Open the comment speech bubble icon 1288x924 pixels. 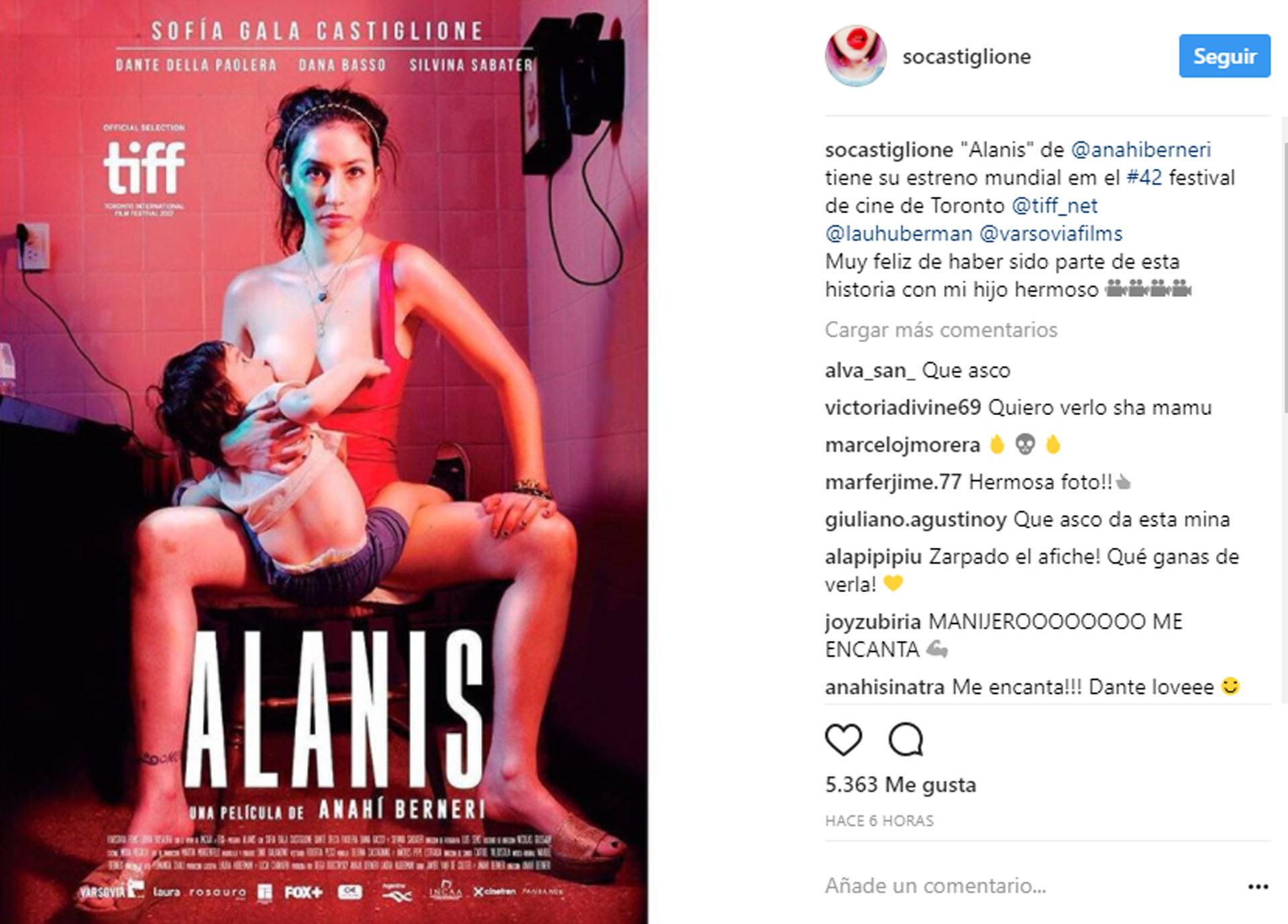tap(906, 740)
